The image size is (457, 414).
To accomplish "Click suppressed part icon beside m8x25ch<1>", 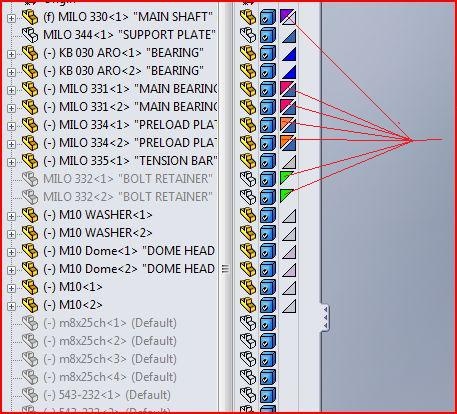I will click(30, 323).
